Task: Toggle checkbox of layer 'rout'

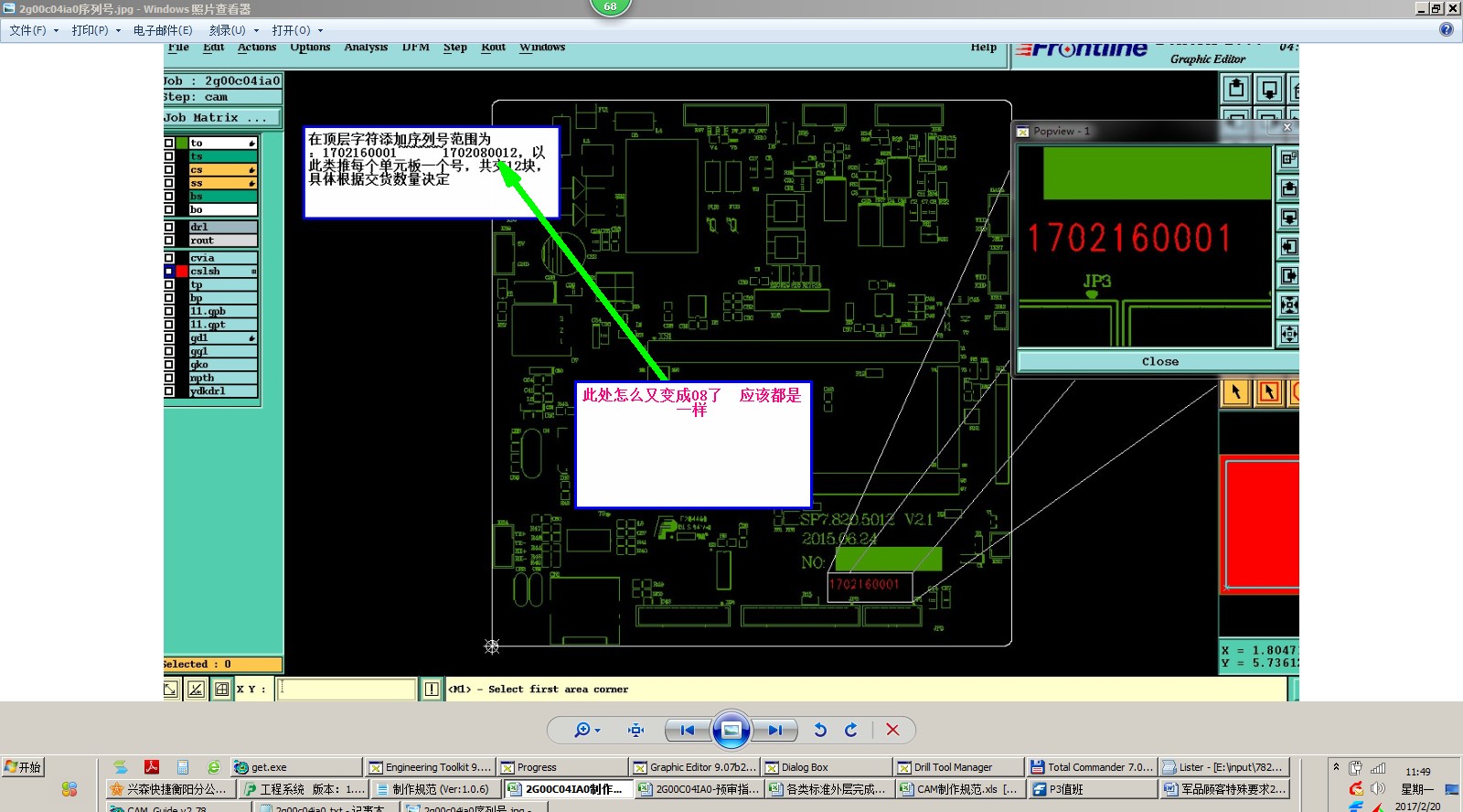Action: click(x=169, y=240)
